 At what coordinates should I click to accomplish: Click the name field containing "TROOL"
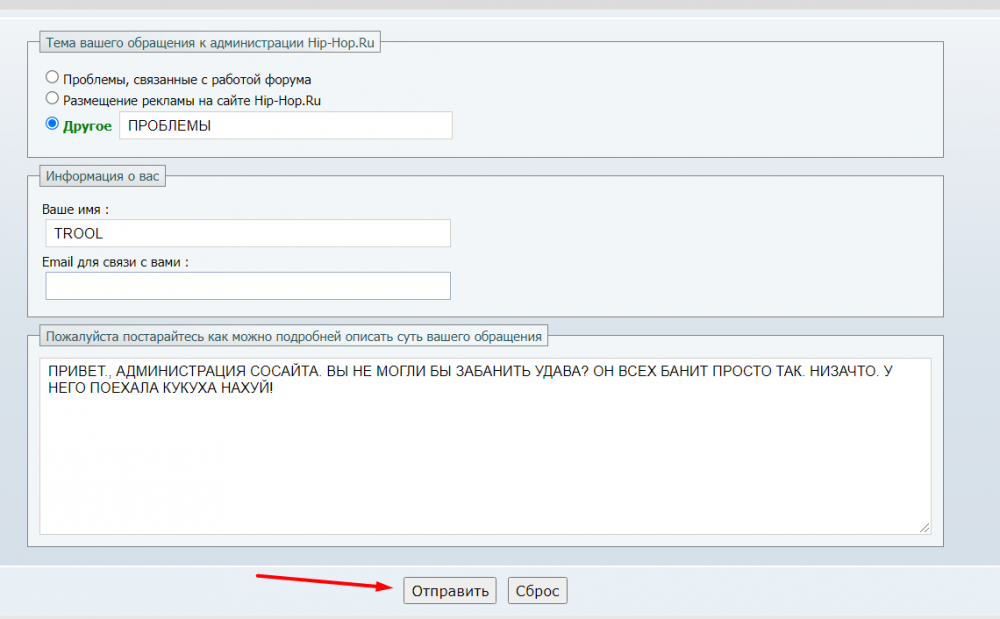click(x=248, y=233)
